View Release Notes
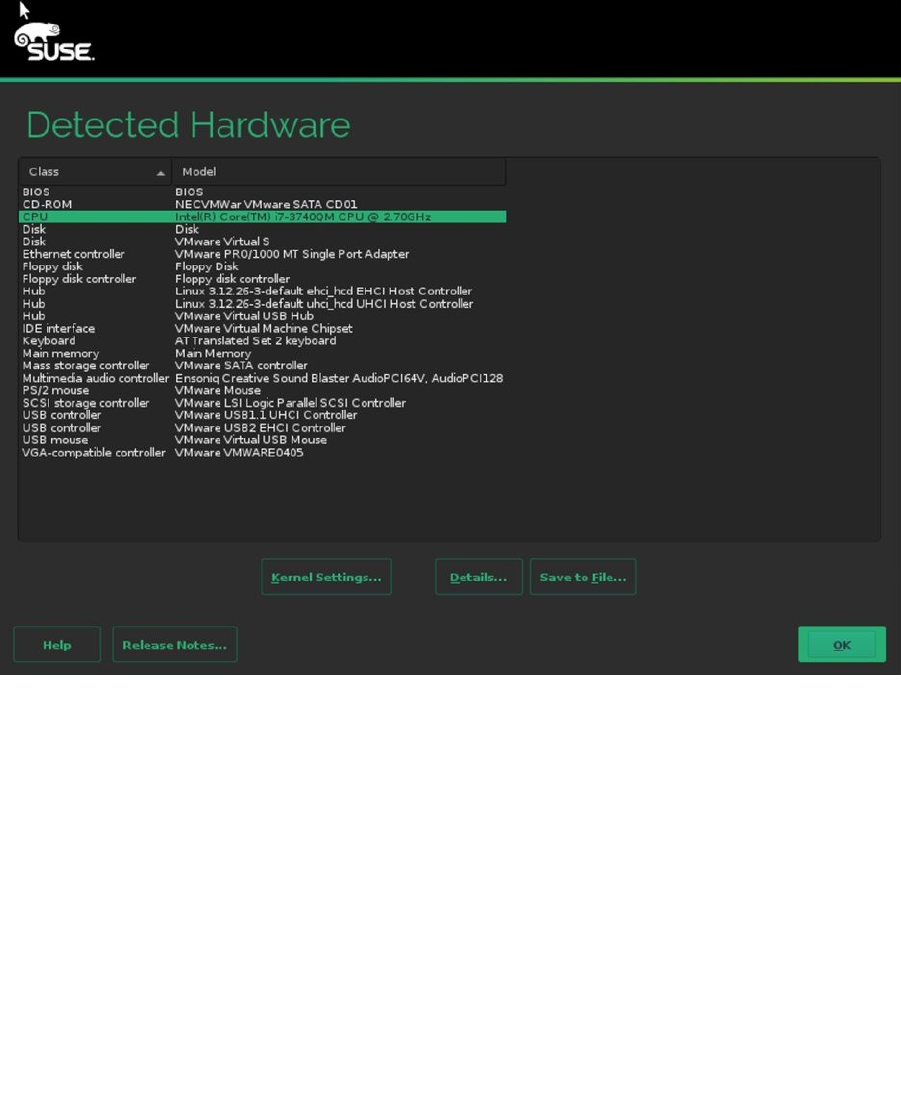This screenshot has height=1097, width=901. point(175,645)
